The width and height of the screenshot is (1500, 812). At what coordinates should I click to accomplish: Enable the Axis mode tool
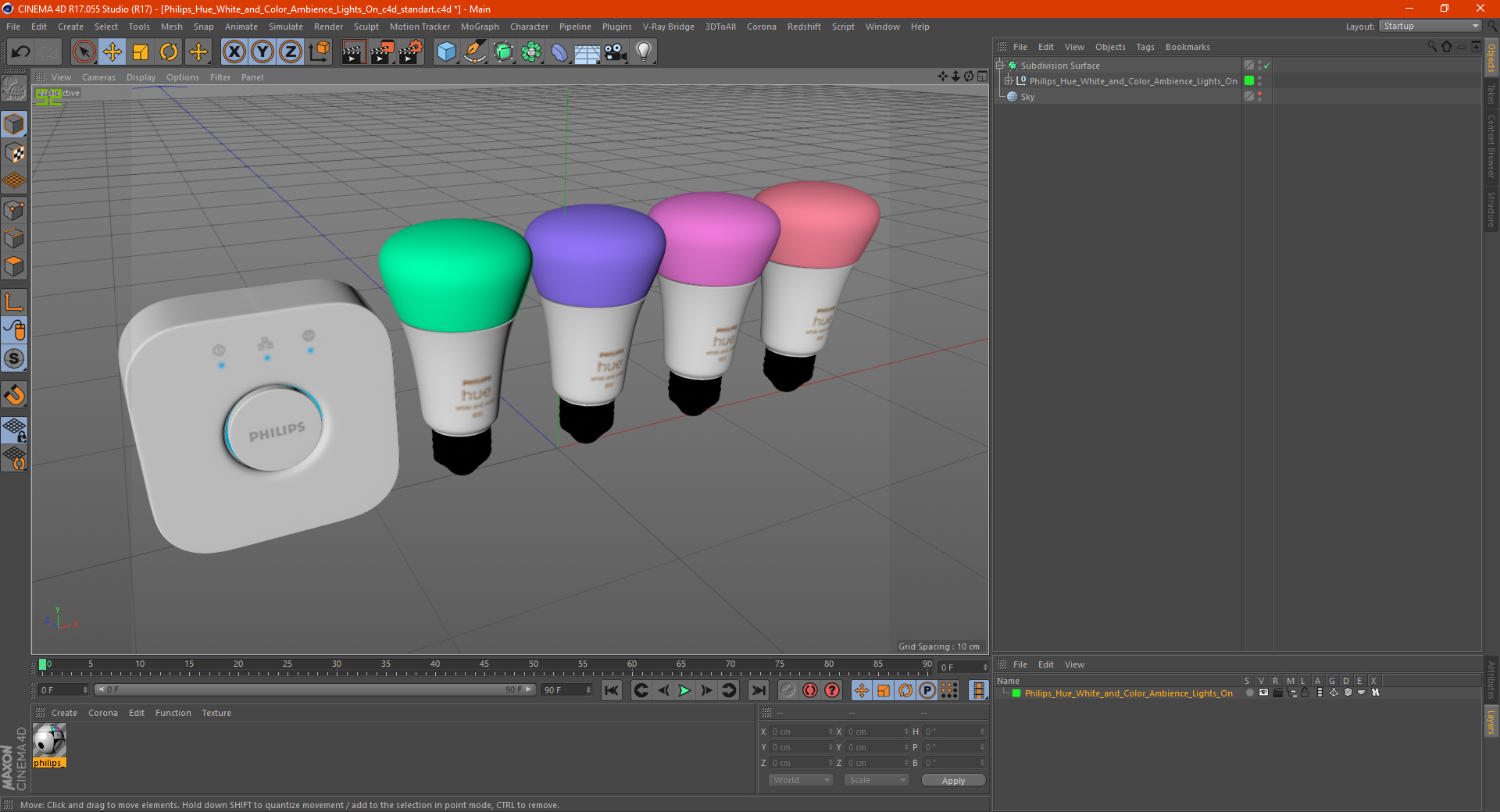pos(14,301)
